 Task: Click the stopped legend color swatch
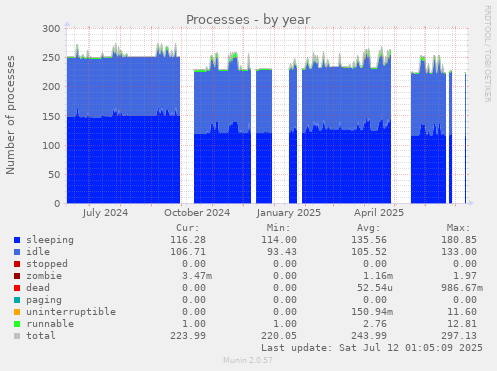point(17,264)
